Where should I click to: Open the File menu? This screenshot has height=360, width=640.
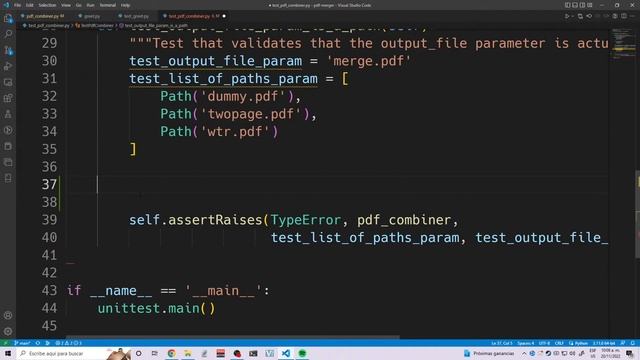(17, 5)
